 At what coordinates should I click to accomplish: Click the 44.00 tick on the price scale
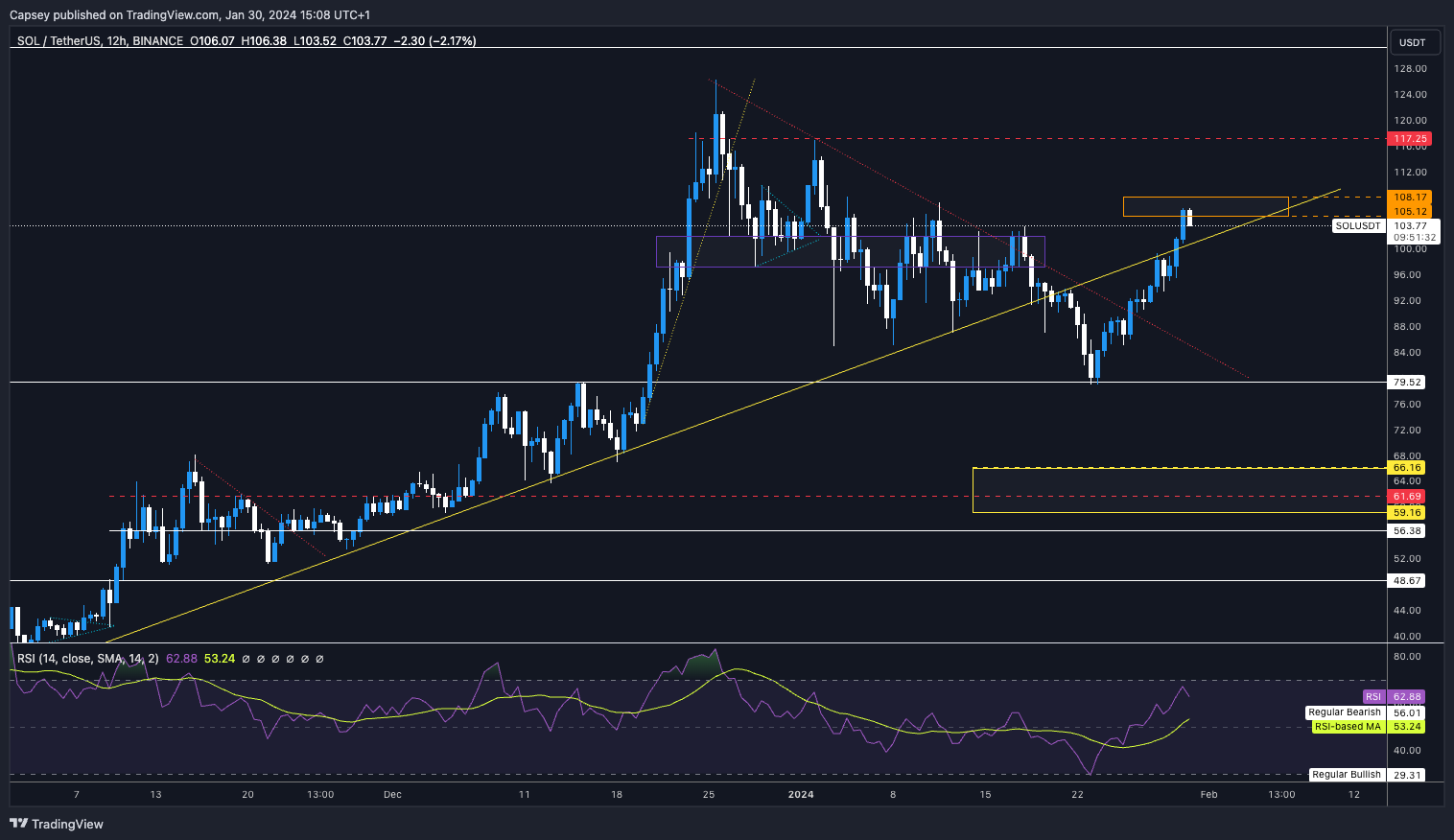(1408, 611)
